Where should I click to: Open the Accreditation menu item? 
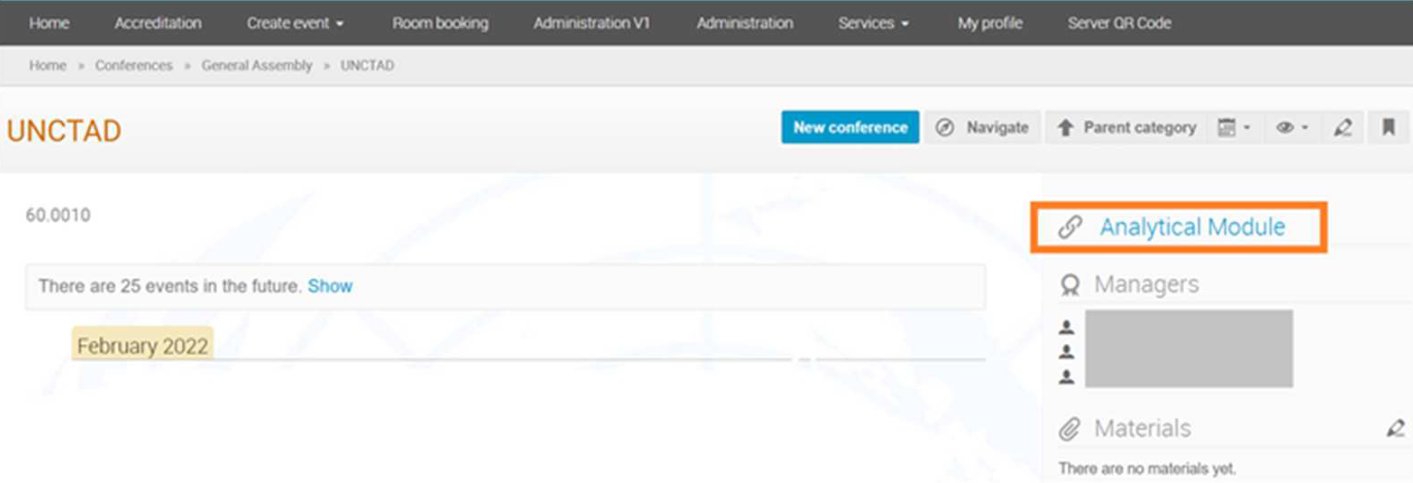click(158, 23)
